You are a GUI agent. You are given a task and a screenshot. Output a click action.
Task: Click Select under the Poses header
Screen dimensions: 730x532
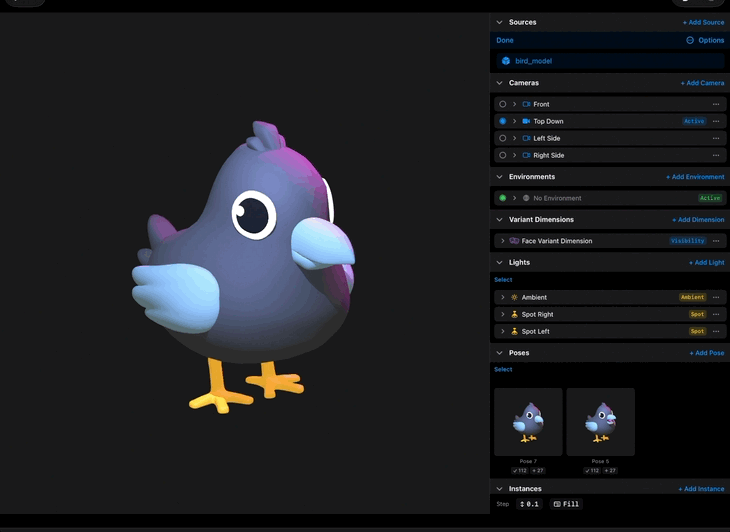click(503, 370)
